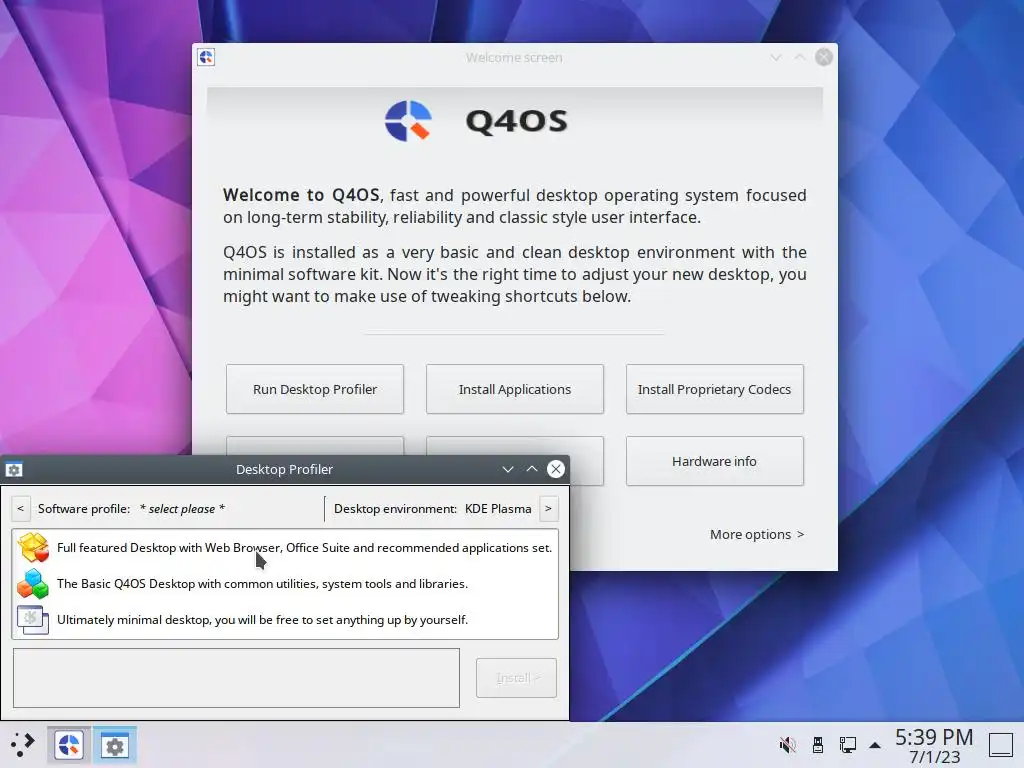
Task: Minimize the Desktop Profiler window
Action: (507, 469)
